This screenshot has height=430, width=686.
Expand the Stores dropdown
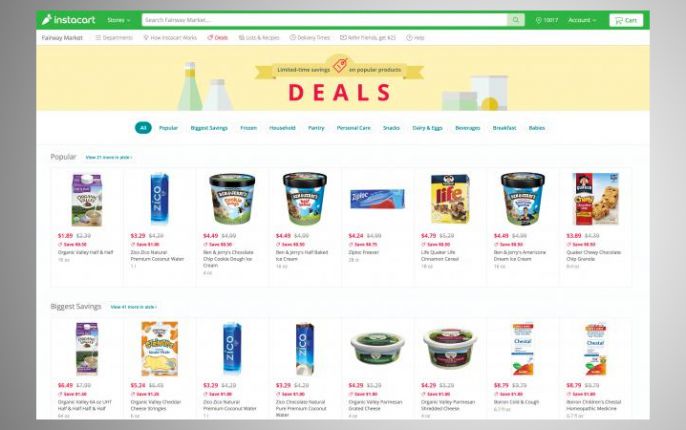point(119,20)
